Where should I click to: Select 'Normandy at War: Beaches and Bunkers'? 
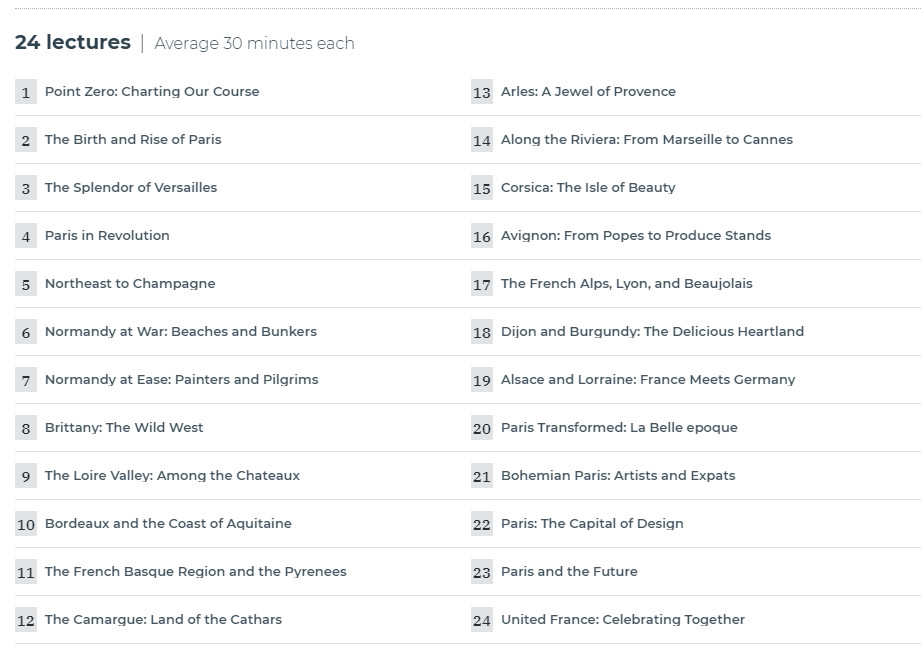pyautogui.click(x=181, y=332)
